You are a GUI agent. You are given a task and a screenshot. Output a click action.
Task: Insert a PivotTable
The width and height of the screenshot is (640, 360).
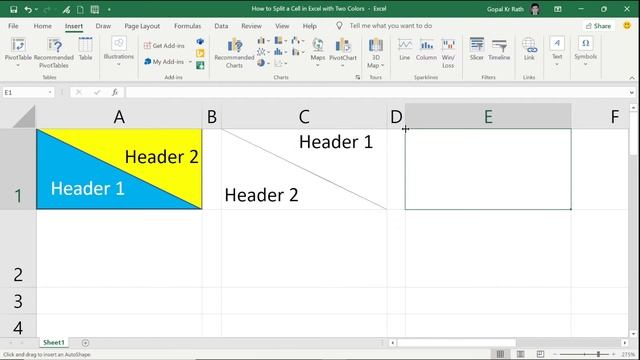point(18,51)
